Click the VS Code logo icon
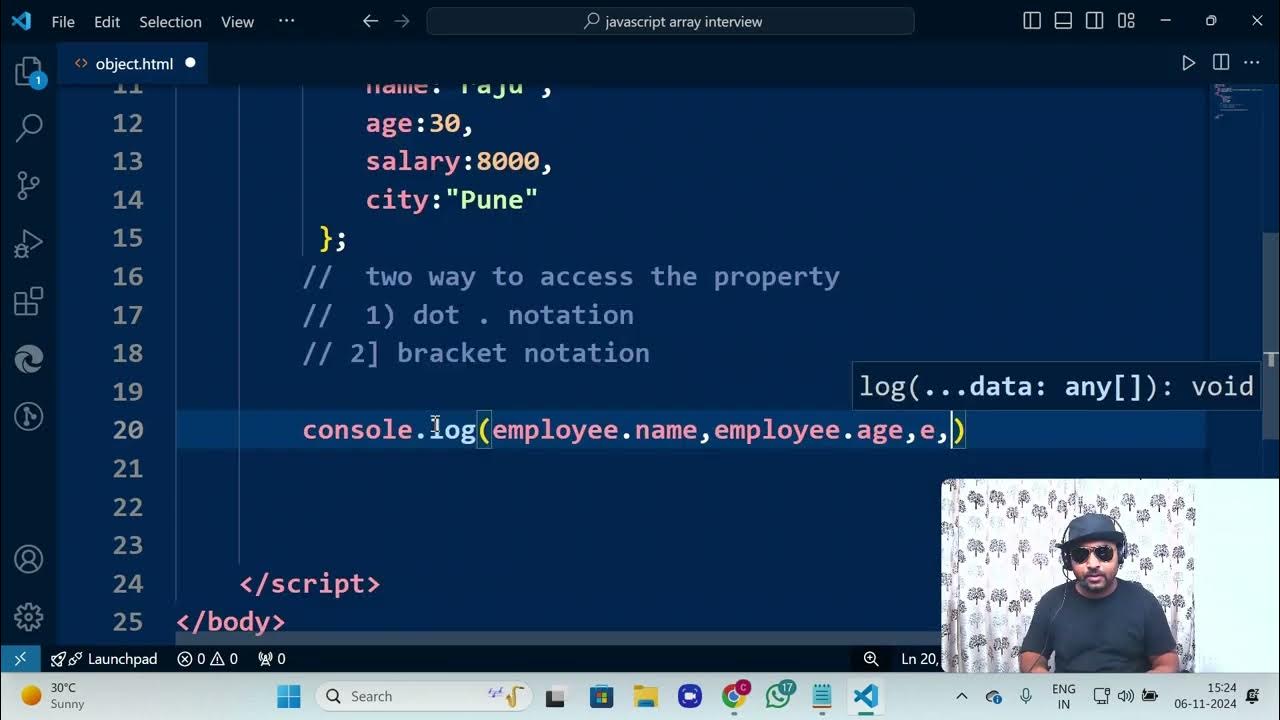 [21, 21]
